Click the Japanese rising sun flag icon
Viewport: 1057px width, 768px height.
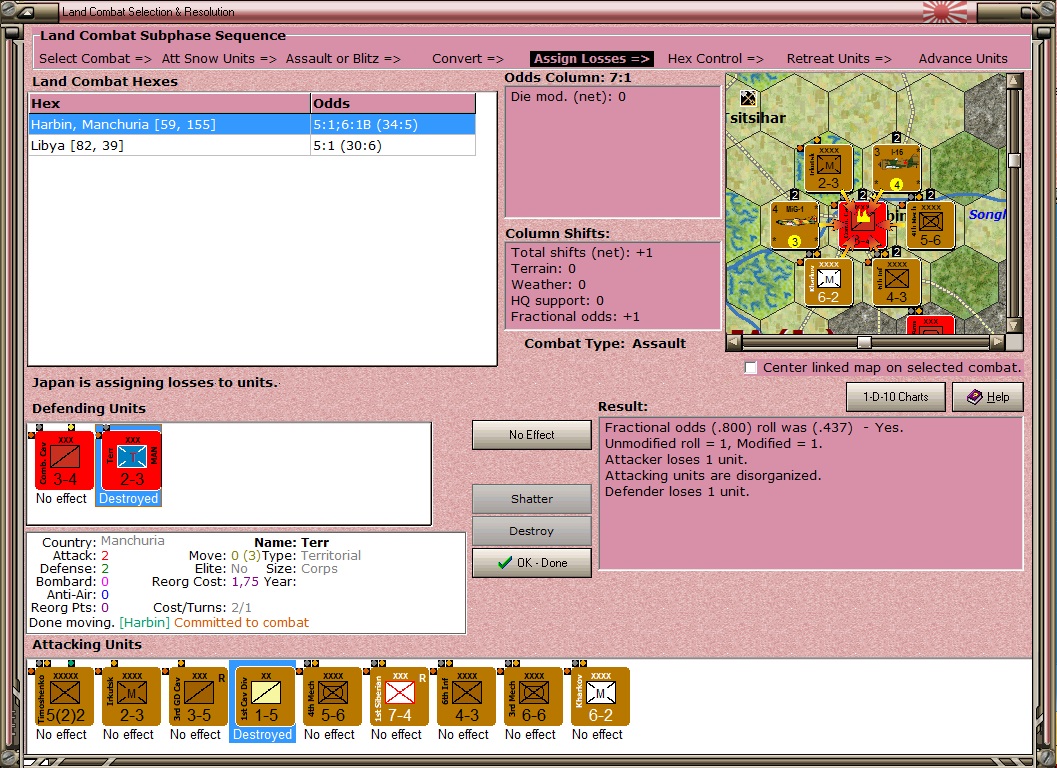point(944,12)
